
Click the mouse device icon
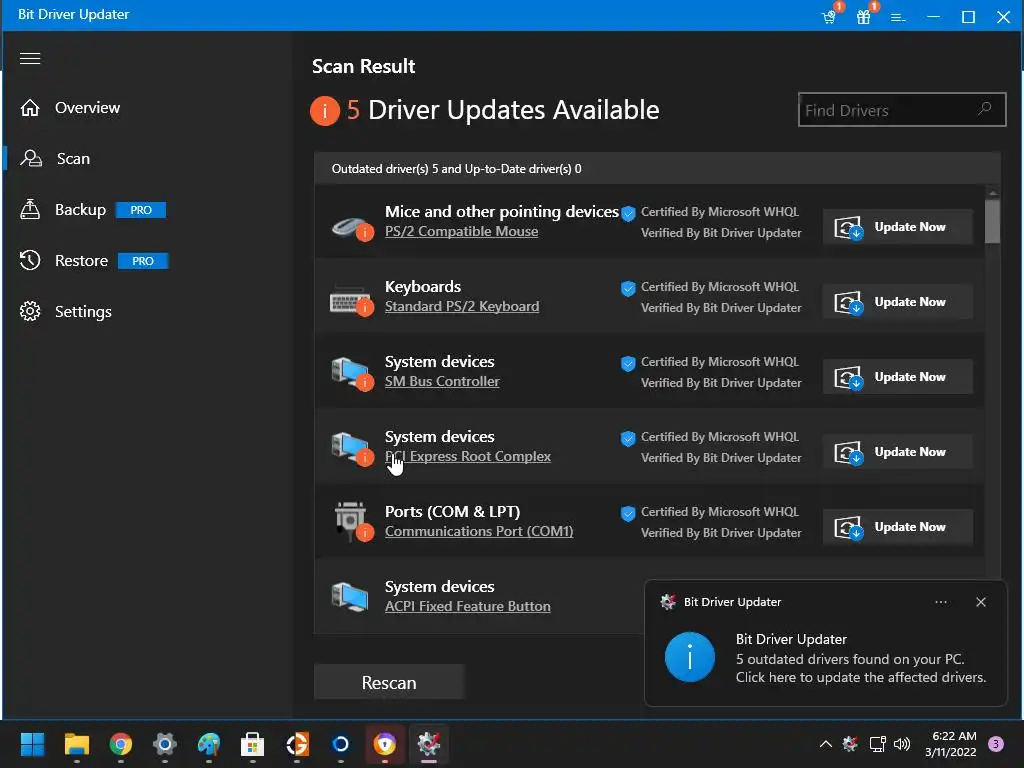(351, 227)
